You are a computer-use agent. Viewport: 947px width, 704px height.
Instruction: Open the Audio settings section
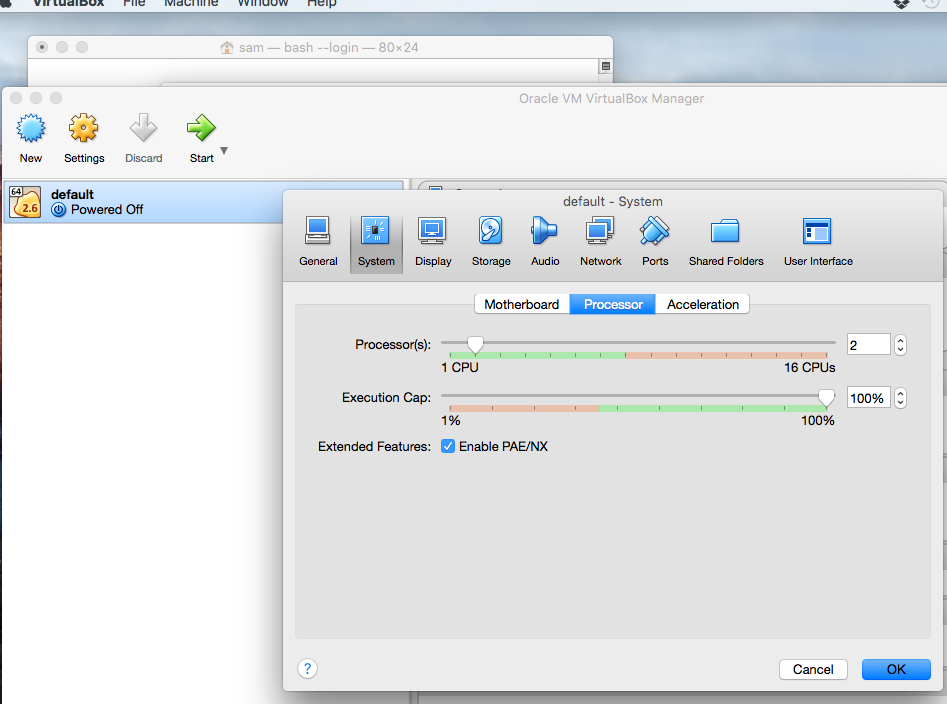click(x=545, y=242)
